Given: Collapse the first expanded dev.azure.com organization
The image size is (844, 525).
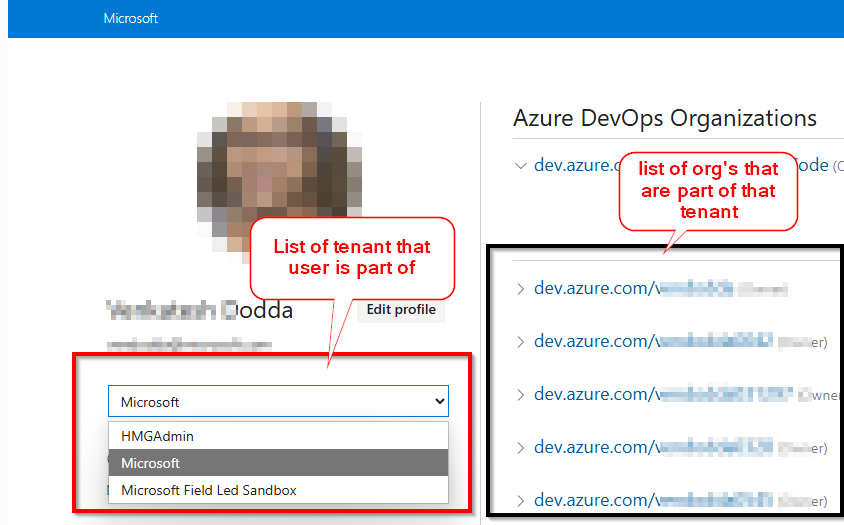Looking at the screenshot, I should tap(520, 166).
